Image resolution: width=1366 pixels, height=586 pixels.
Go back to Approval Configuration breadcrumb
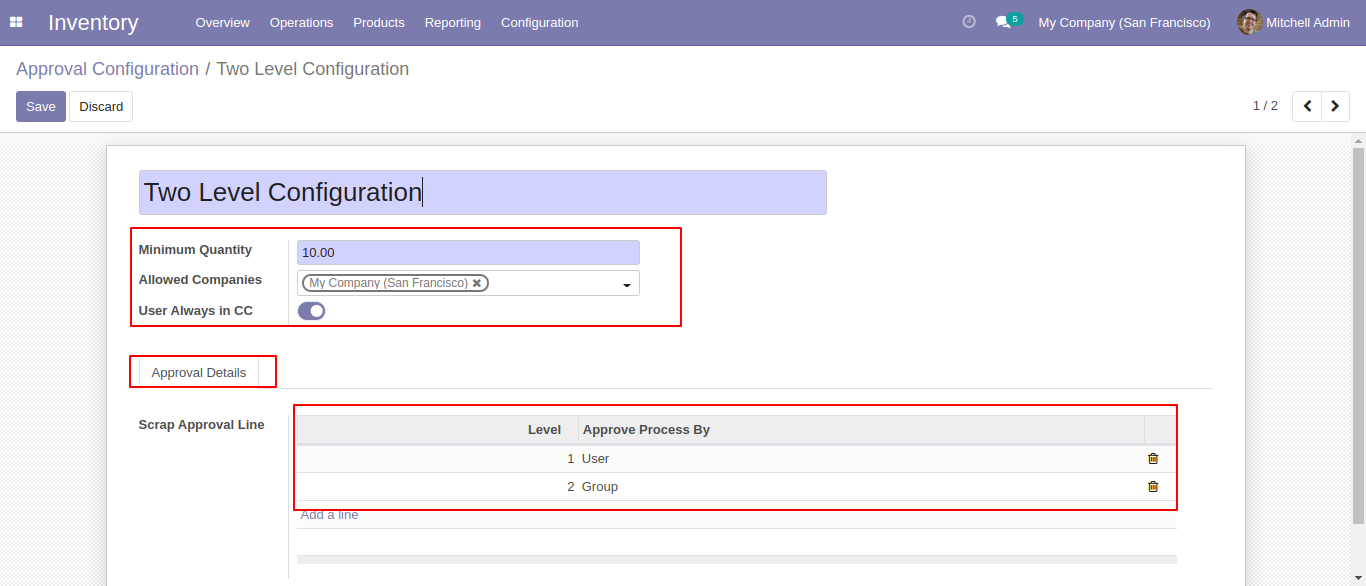point(108,69)
